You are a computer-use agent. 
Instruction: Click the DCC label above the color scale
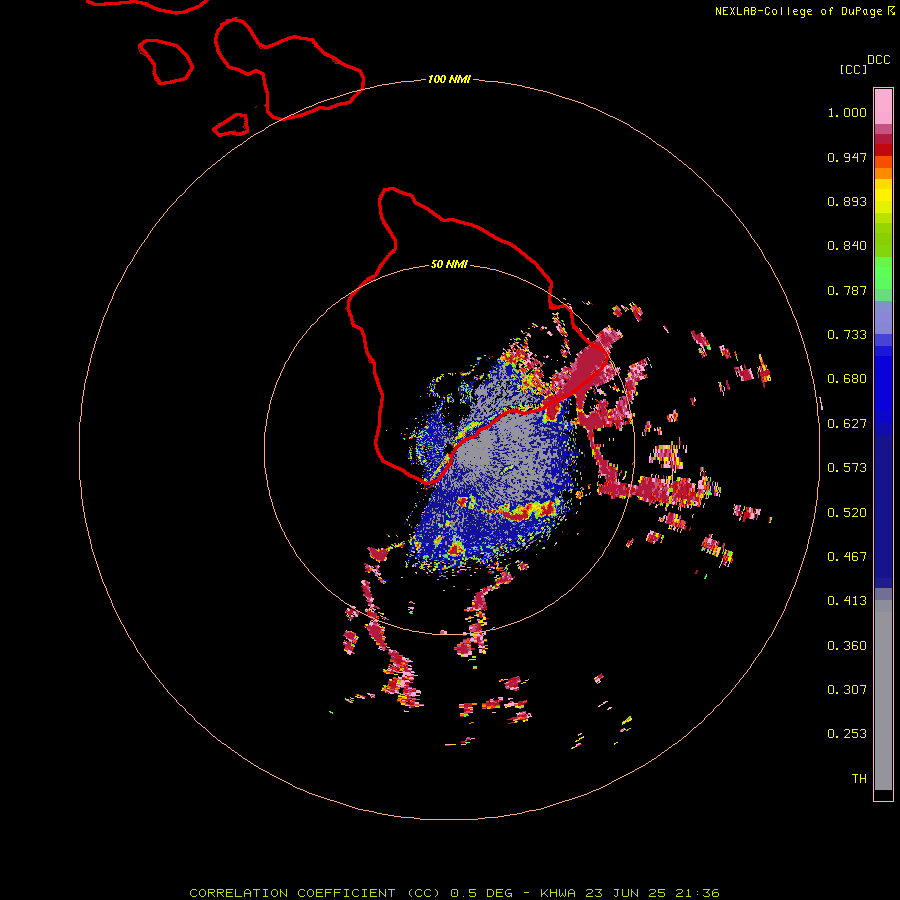point(878,60)
